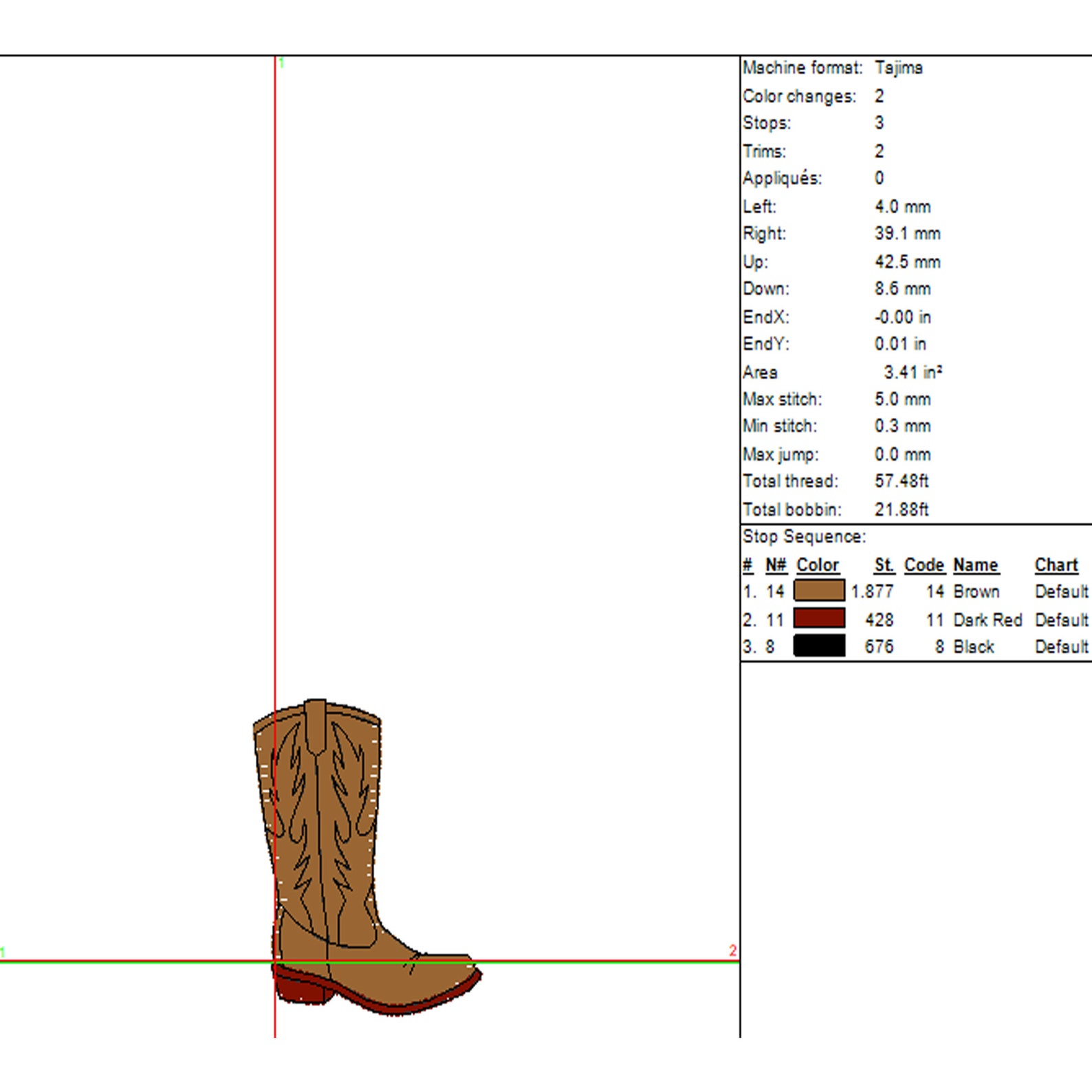Click the Up value '42.5 mm'
1092x1092 pixels.
(x=908, y=262)
